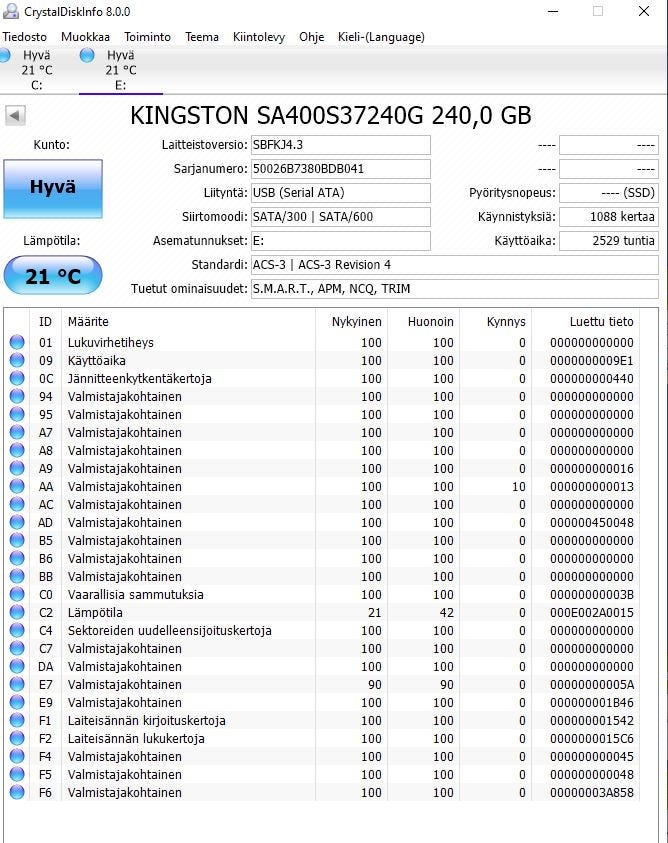The width and height of the screenshot is (668, 843).
Task: Click the status icon for ID BB
Action: (x=17, y=576)
